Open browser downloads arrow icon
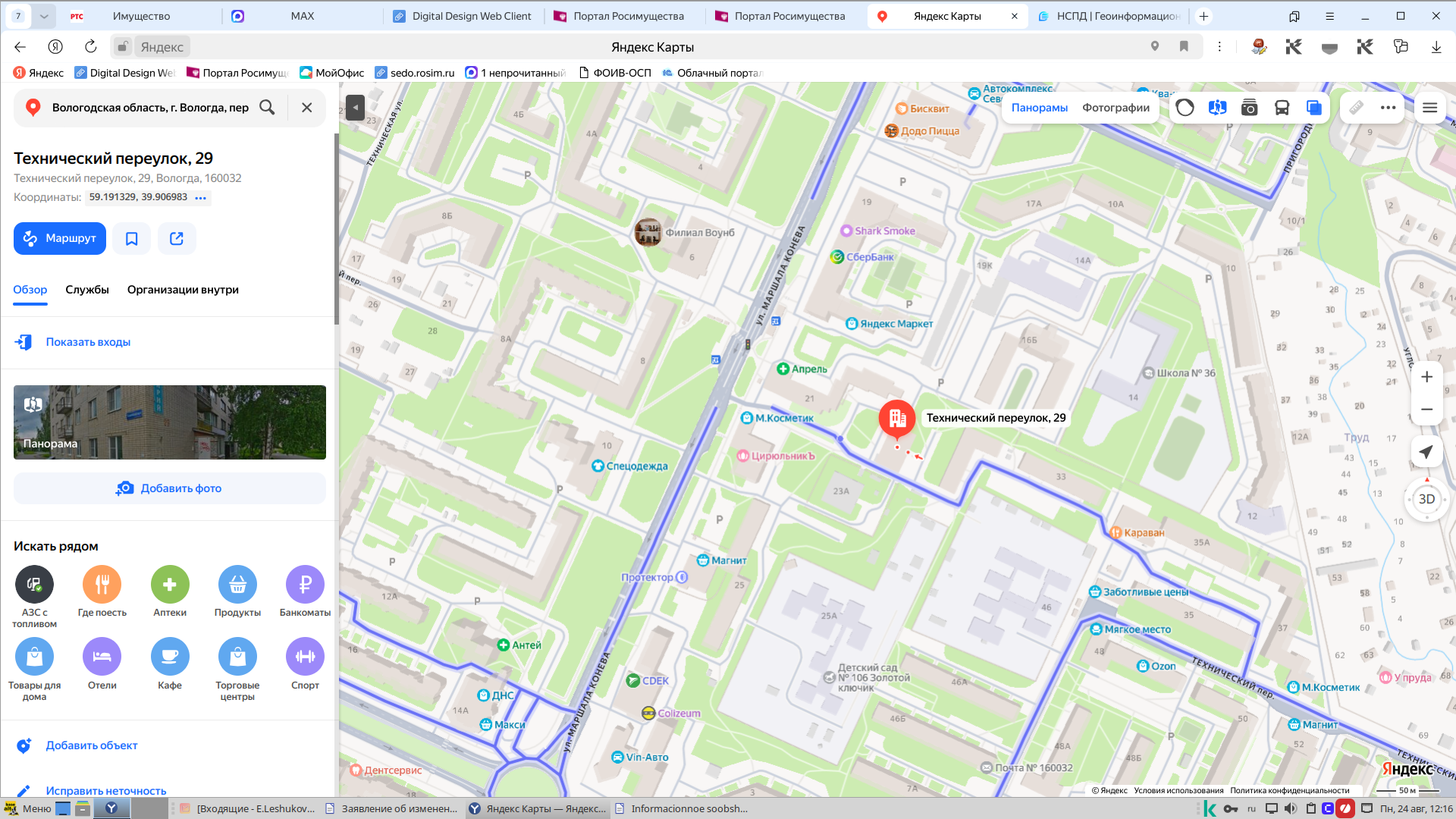This screenshot has height=819, width=1456. tap(1436, 47)
